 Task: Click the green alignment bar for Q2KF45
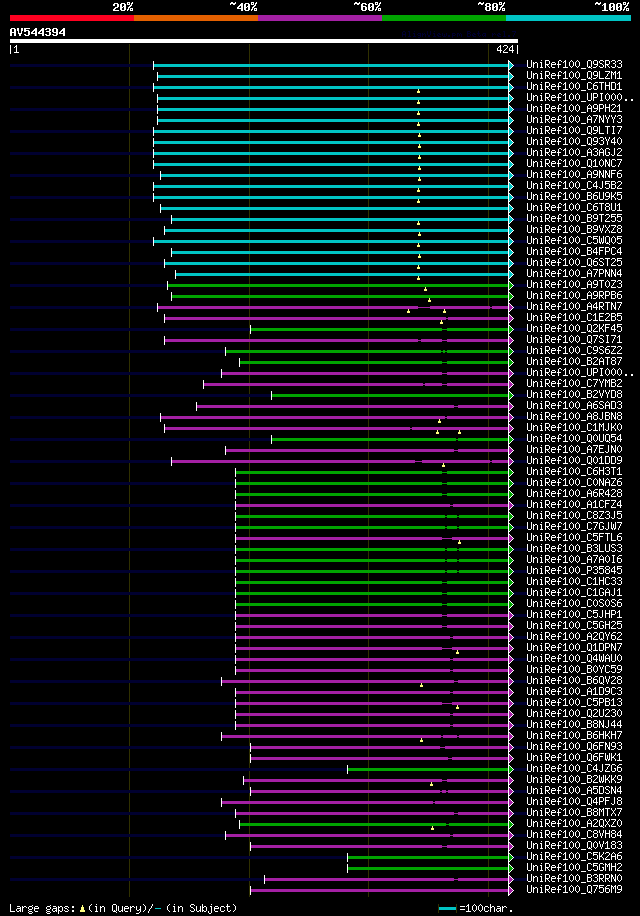pos(379,329)
